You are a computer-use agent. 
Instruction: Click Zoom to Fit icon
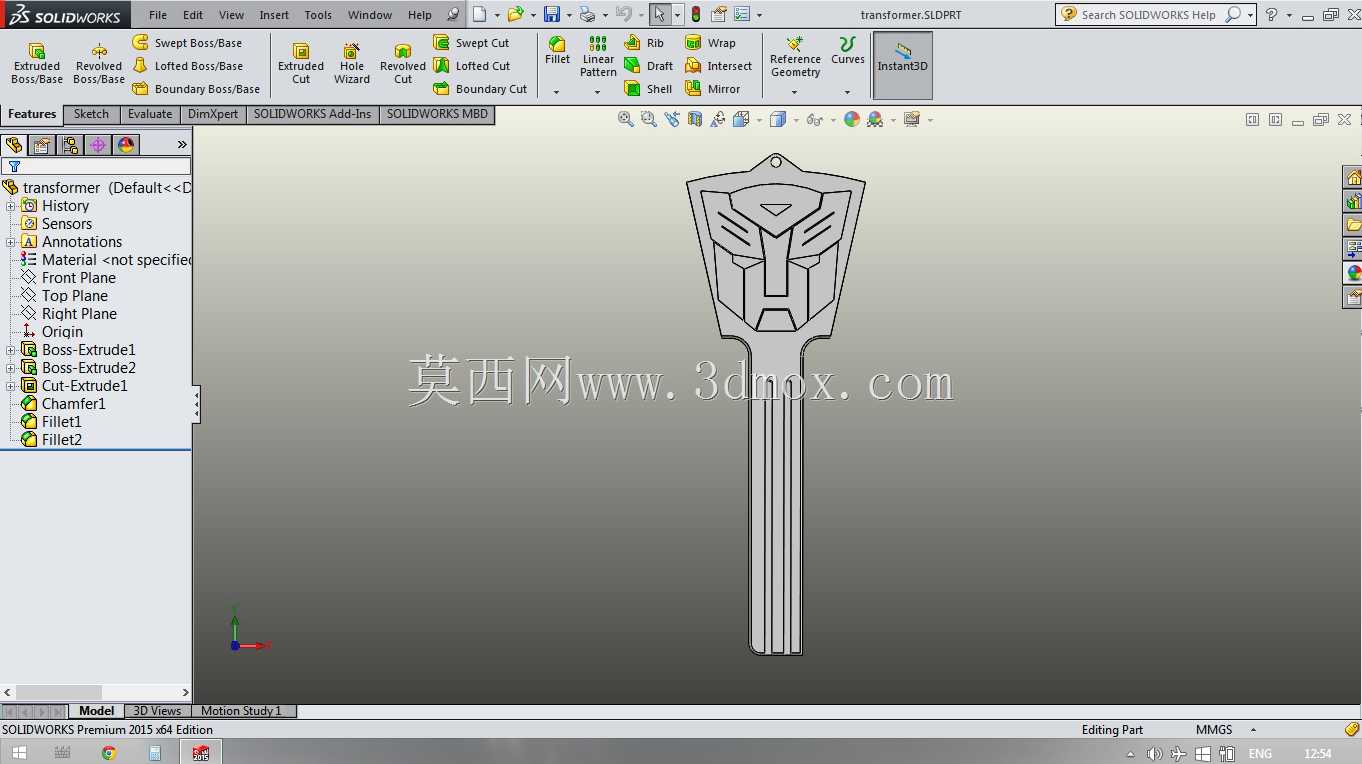click(x=626, y=119)
